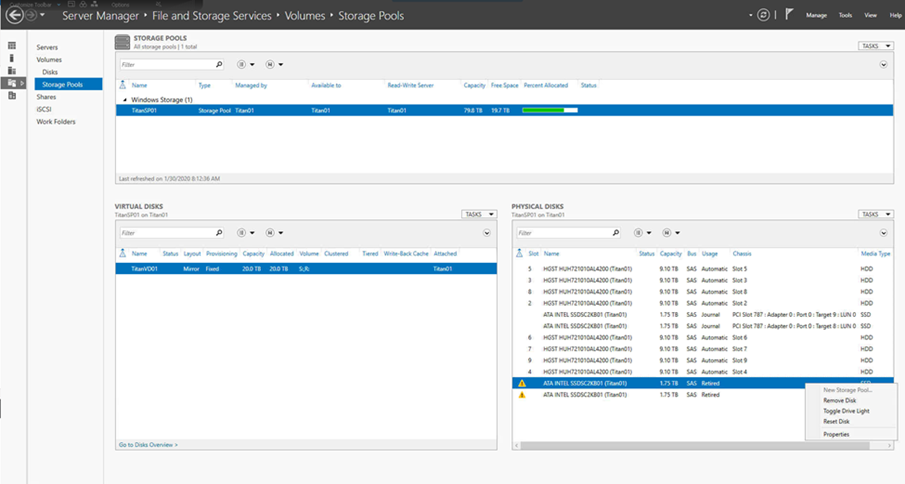Screen dimensions: 905x484
Task: Choose Toggle Drive Light from context menu
Action: click(846, 411)
